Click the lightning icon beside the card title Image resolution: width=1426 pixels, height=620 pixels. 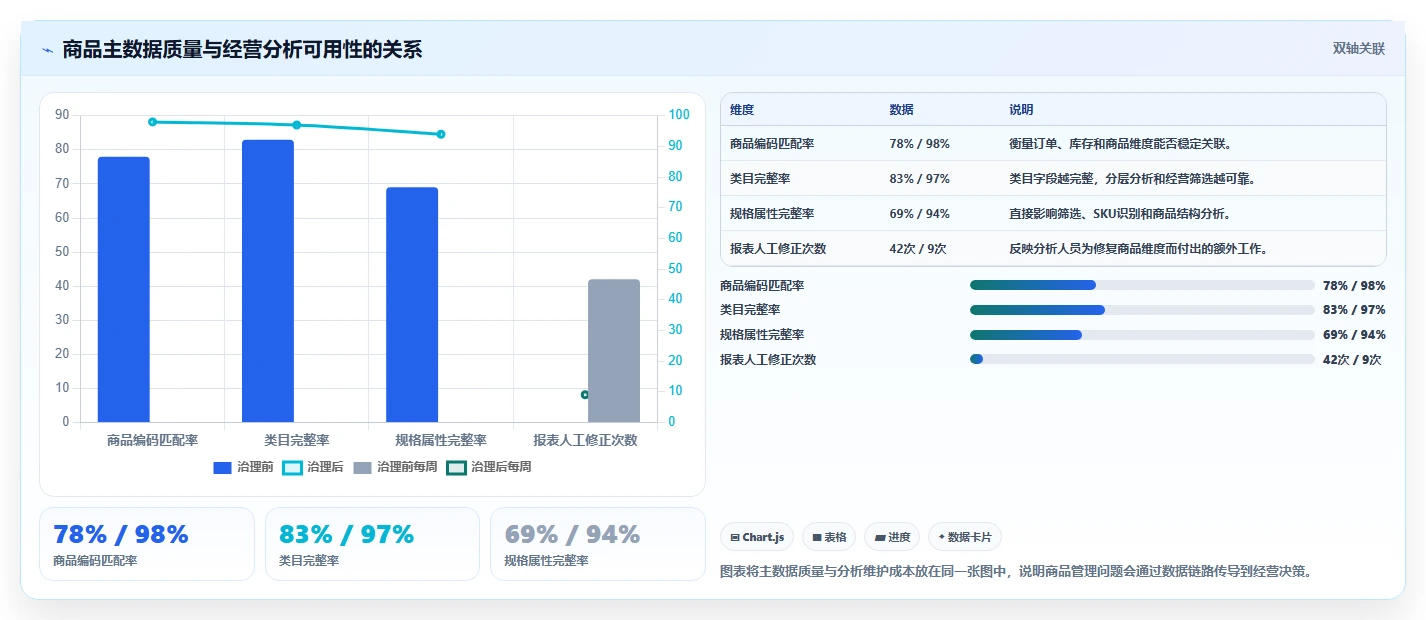coord(47,50)
